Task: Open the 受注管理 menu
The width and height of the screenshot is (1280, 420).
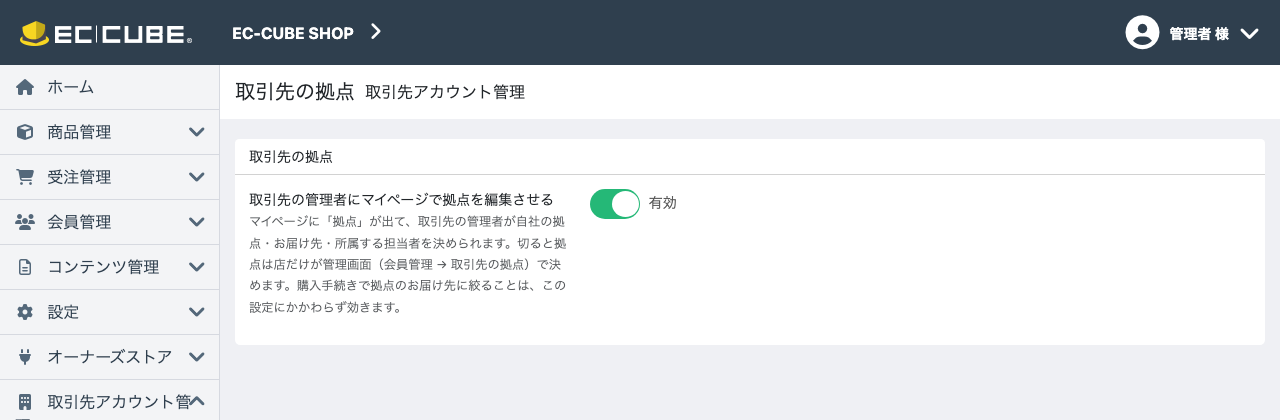Action: (x=109, y=177)
